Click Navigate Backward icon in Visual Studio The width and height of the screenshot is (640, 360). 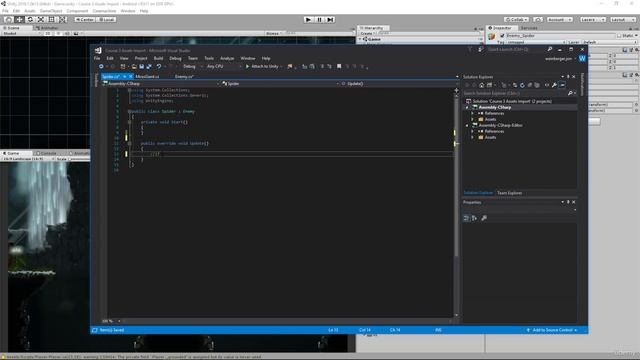101,66
